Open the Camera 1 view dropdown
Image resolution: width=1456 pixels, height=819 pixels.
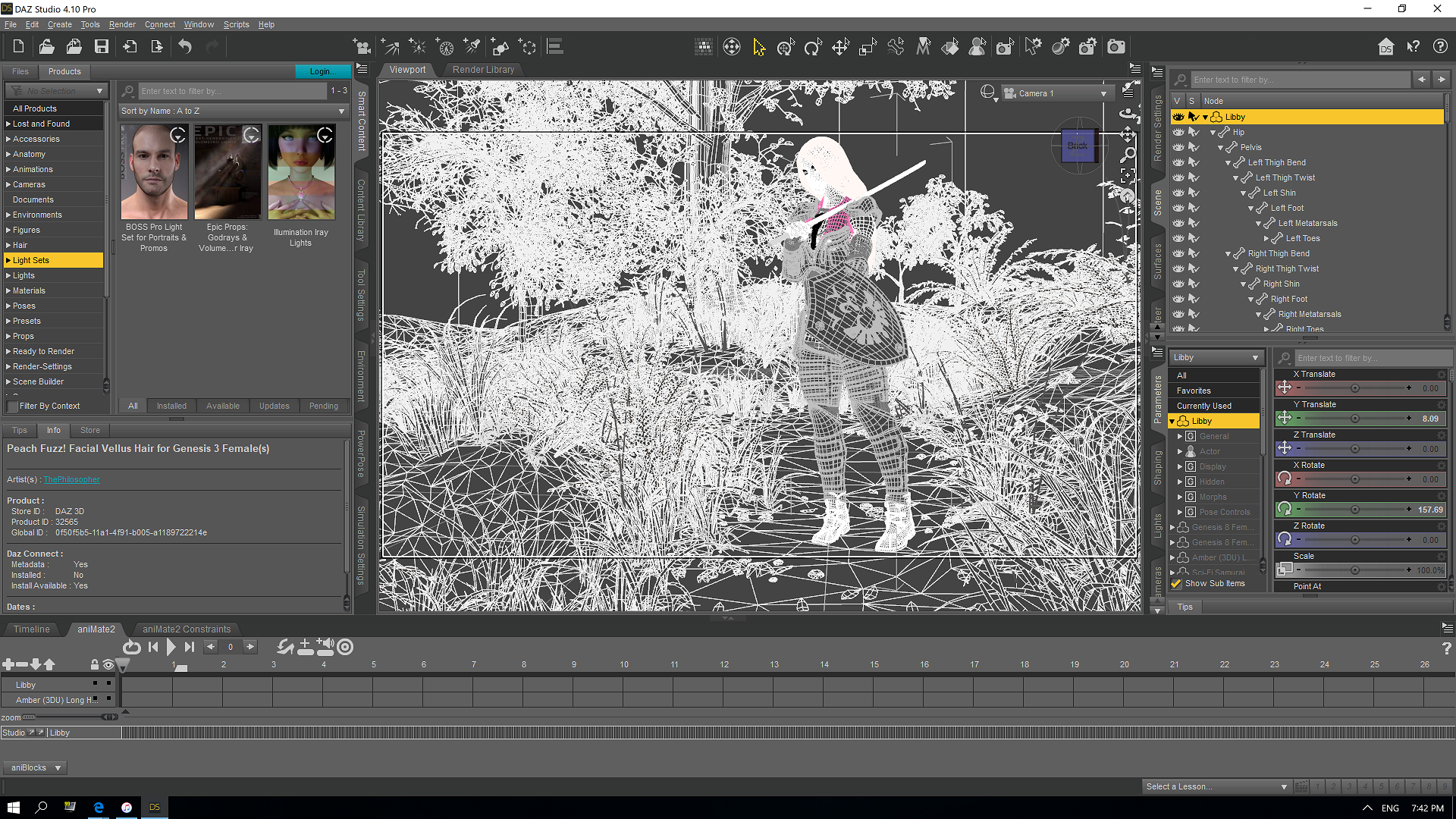[1057, 93]
